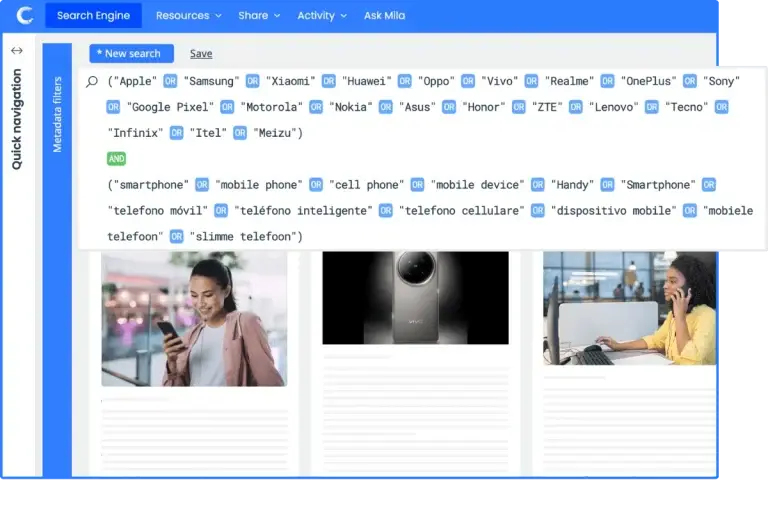The height and width of the screenshot is (512, 768).
Task: Expand the Share dropdown menu
Action: 259,16
